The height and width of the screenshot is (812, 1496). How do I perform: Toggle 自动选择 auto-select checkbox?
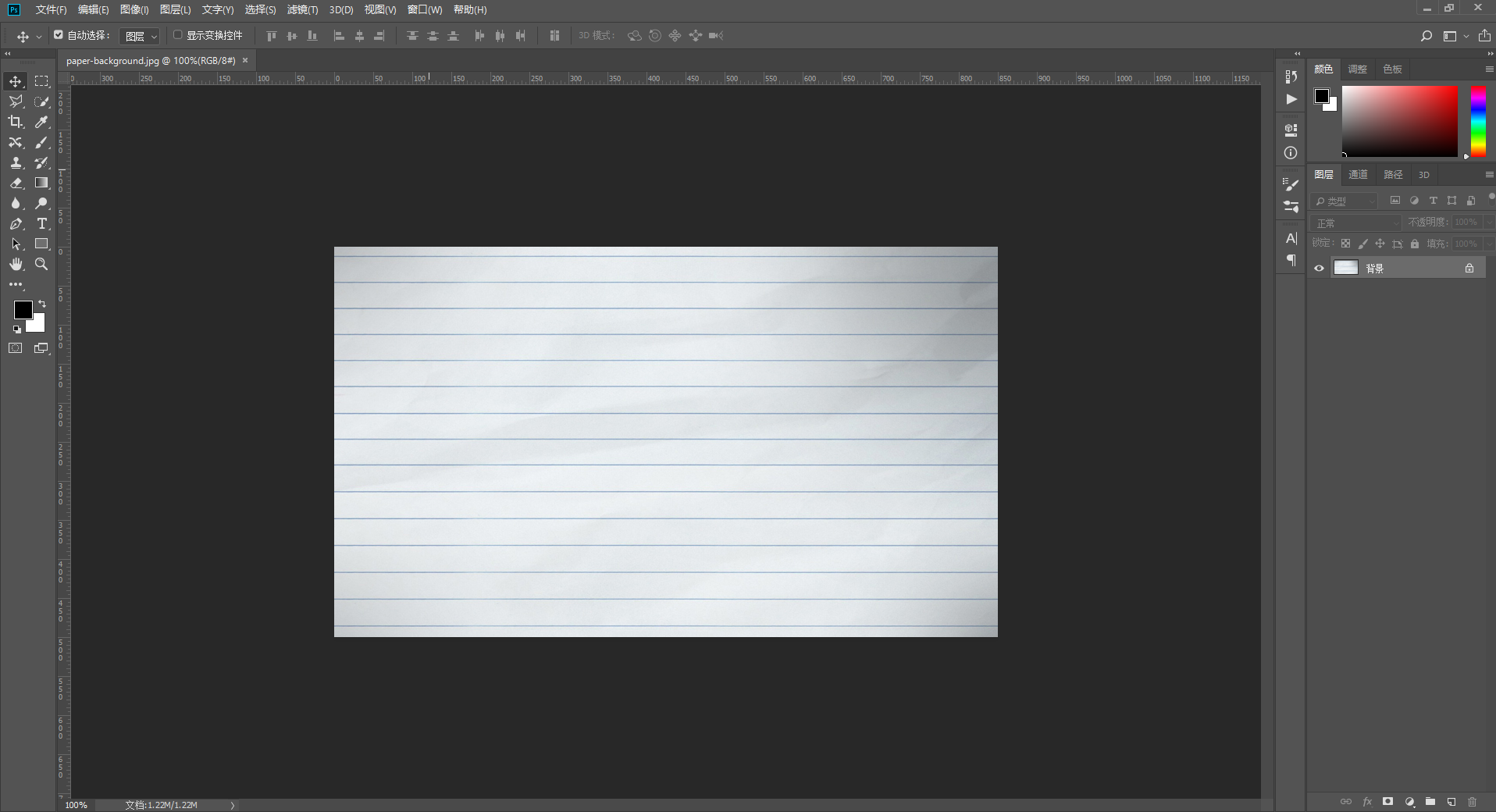coord(59,34)
